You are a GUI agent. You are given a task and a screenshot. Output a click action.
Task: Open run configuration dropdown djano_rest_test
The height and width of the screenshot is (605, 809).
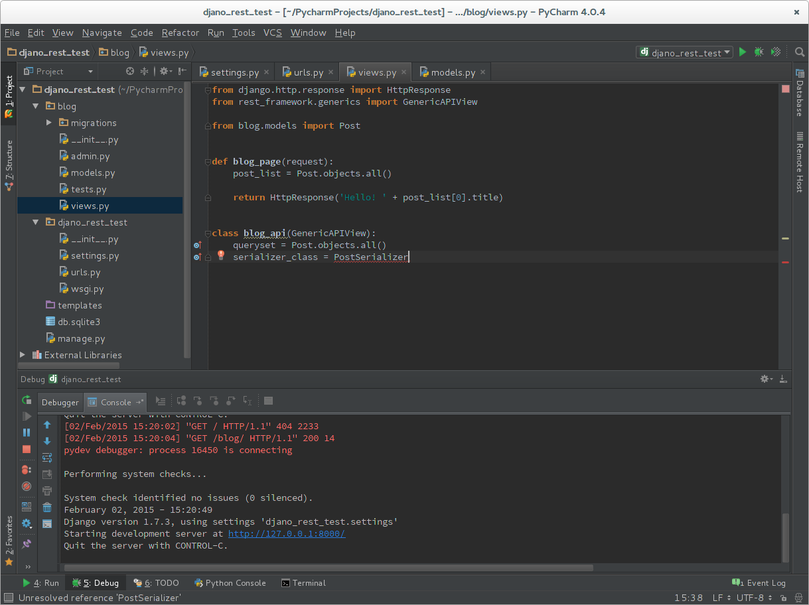(x=685, y=52)
